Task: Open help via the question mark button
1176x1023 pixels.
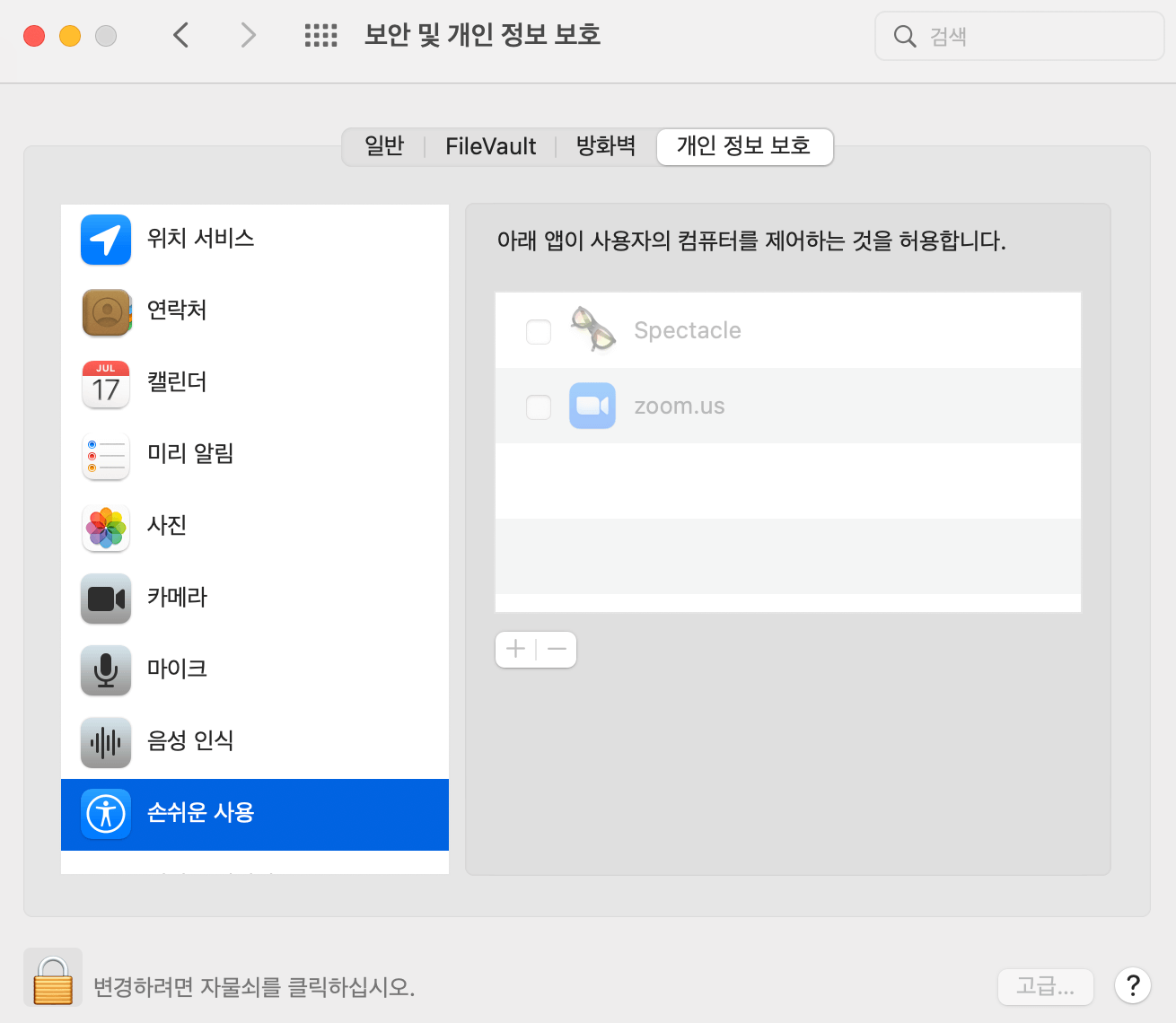Action: (x=1132, y=985)
